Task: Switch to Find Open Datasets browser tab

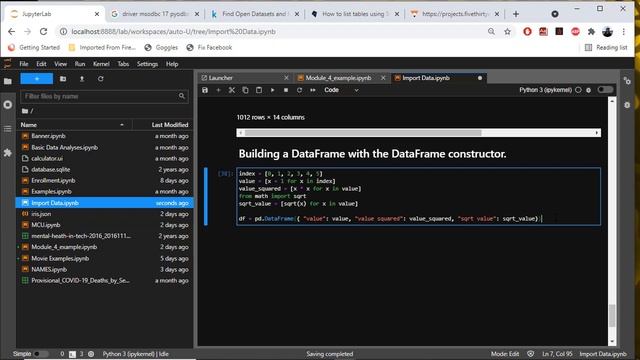Action: [255, 14]
